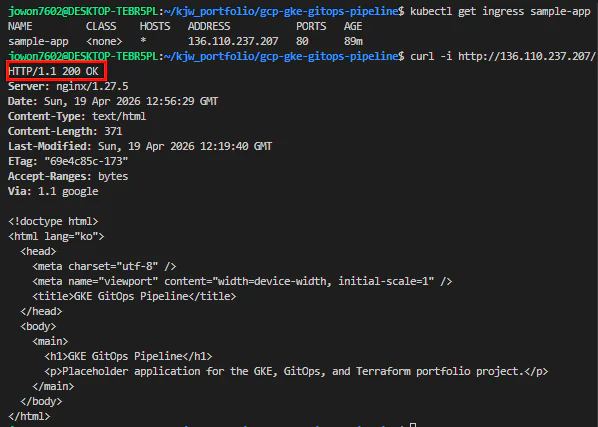Click the 'Content-Type: text/html' header

coord(77,116)
